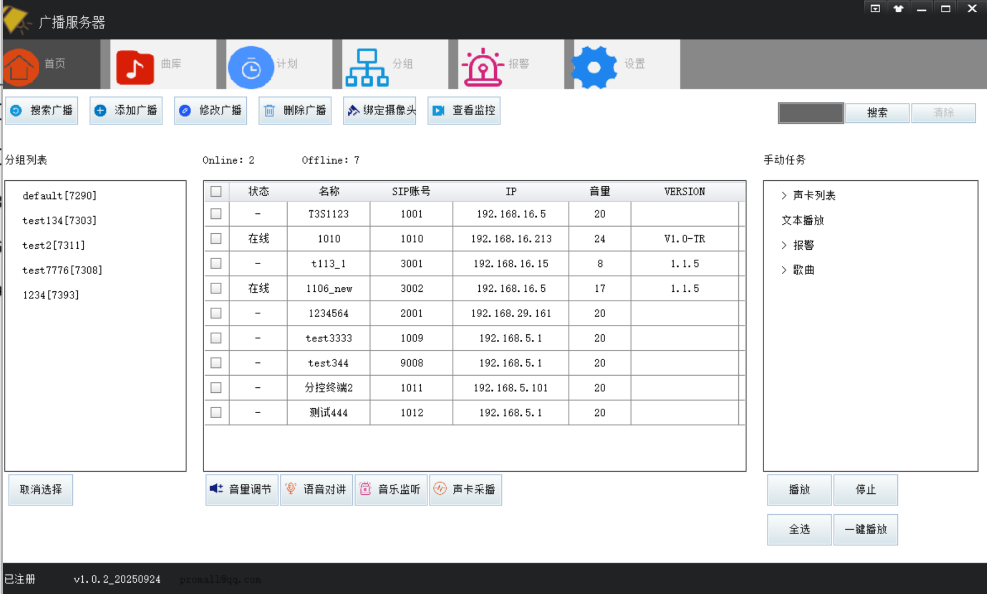
Task: Check the box for terminal 1106_new
Action: tap(215, 288)
